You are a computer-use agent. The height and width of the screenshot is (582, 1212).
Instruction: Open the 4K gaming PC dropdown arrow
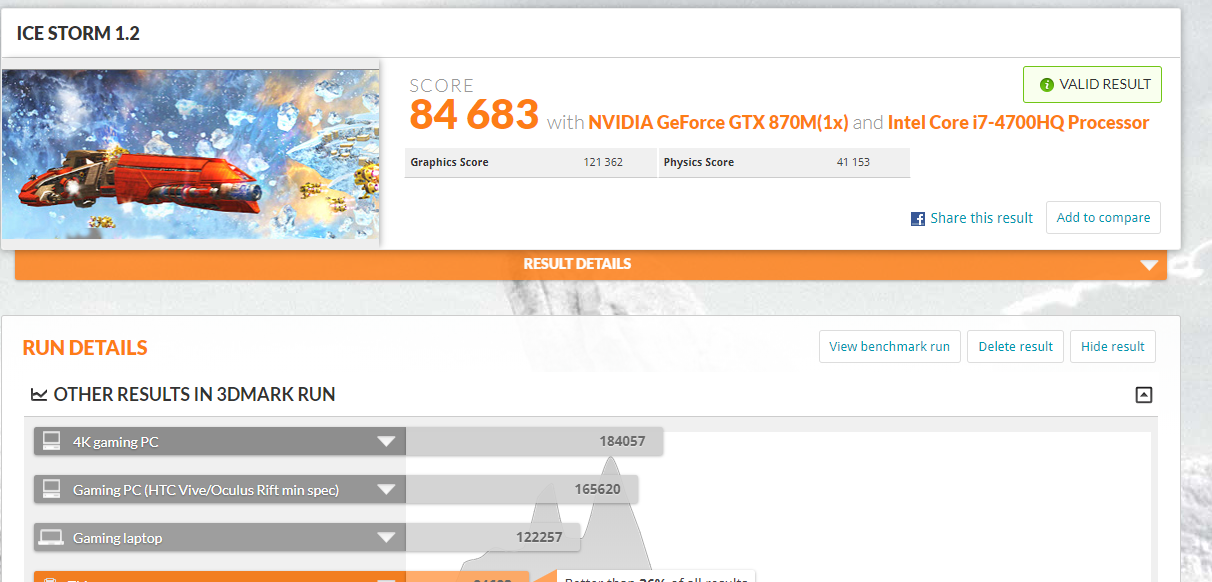[386, 442]
